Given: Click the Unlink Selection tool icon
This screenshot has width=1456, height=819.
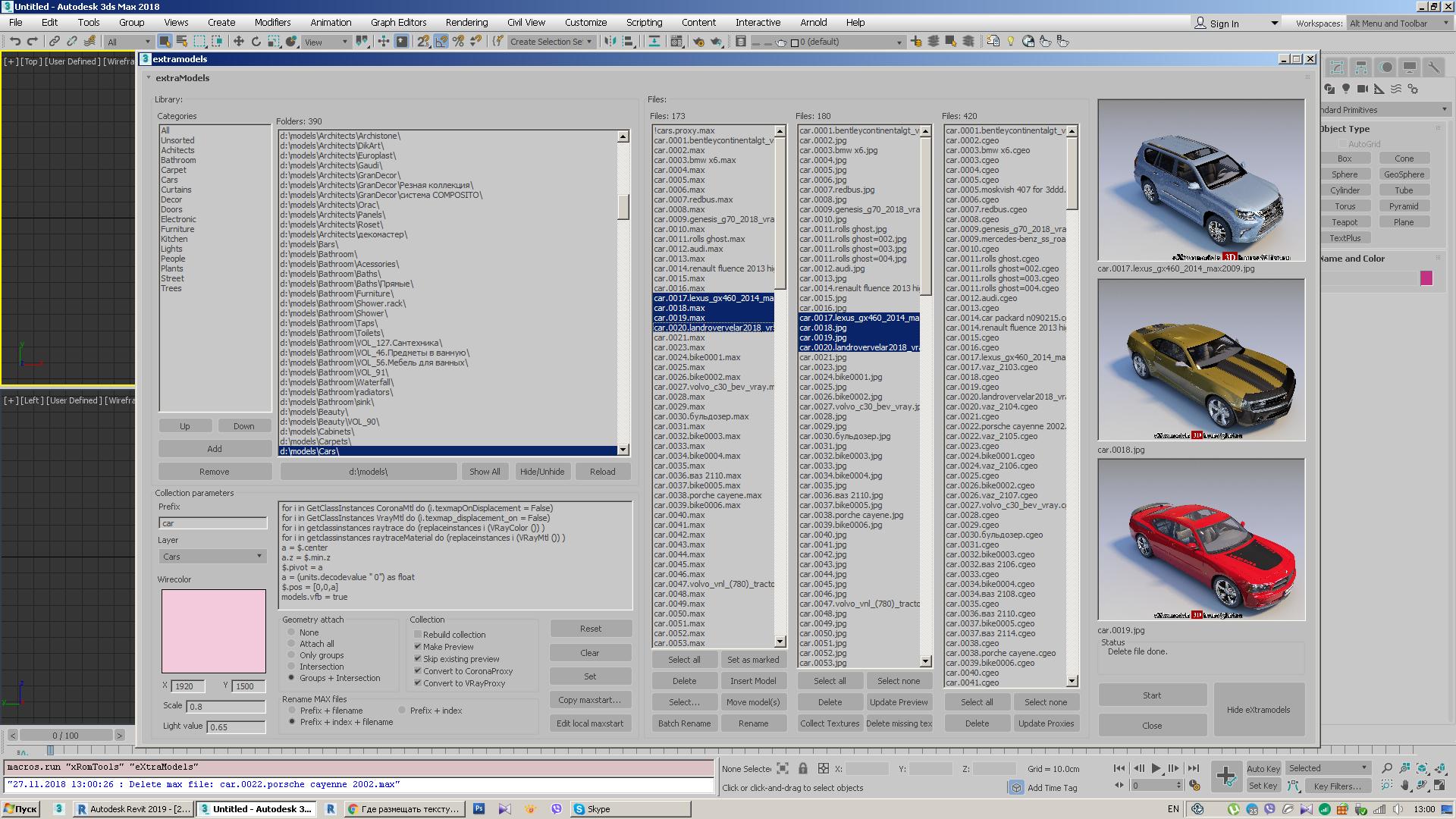Looking at the screenshot, I should tap(72, 42).
